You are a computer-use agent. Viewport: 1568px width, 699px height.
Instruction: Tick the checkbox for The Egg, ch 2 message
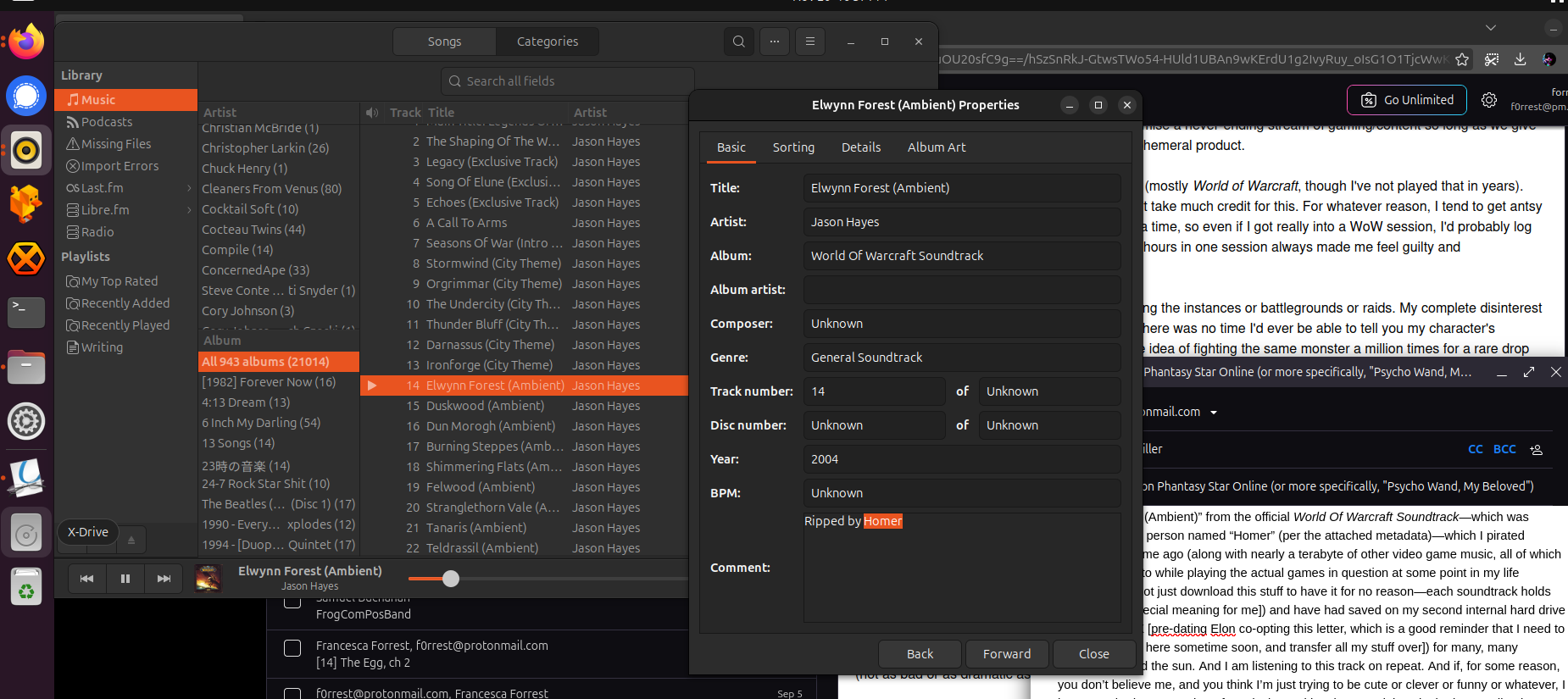pos(292,648)
